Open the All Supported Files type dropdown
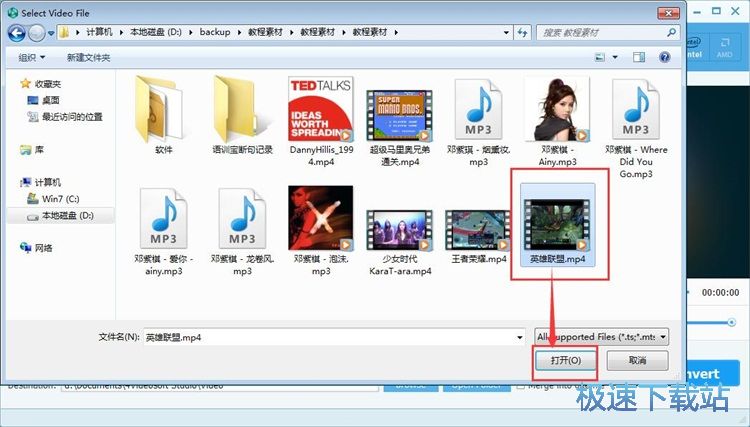Image resolution: width=750 pixels, height=427 pixels. pyautogui.click(x=601, y=337)
